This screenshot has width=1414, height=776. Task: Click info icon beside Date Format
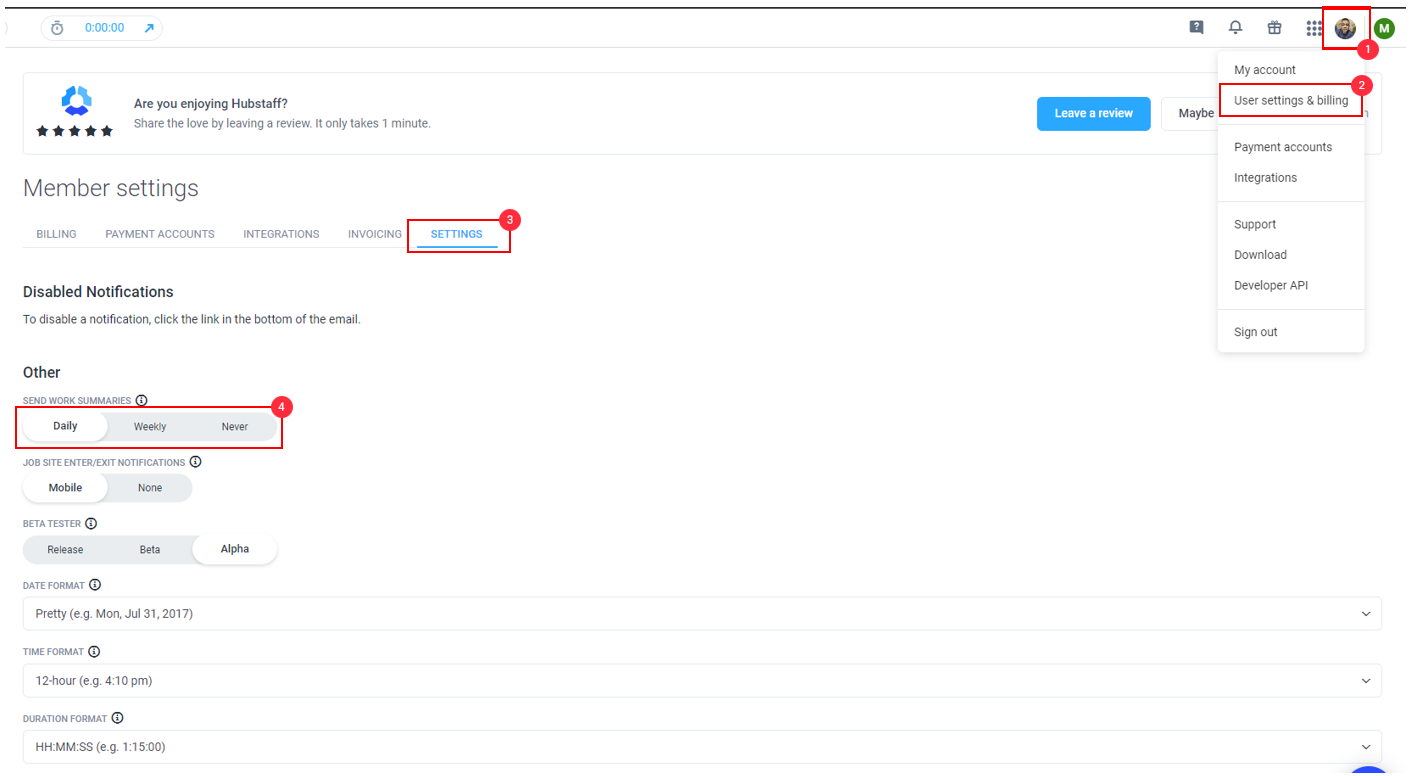[95, 584]
